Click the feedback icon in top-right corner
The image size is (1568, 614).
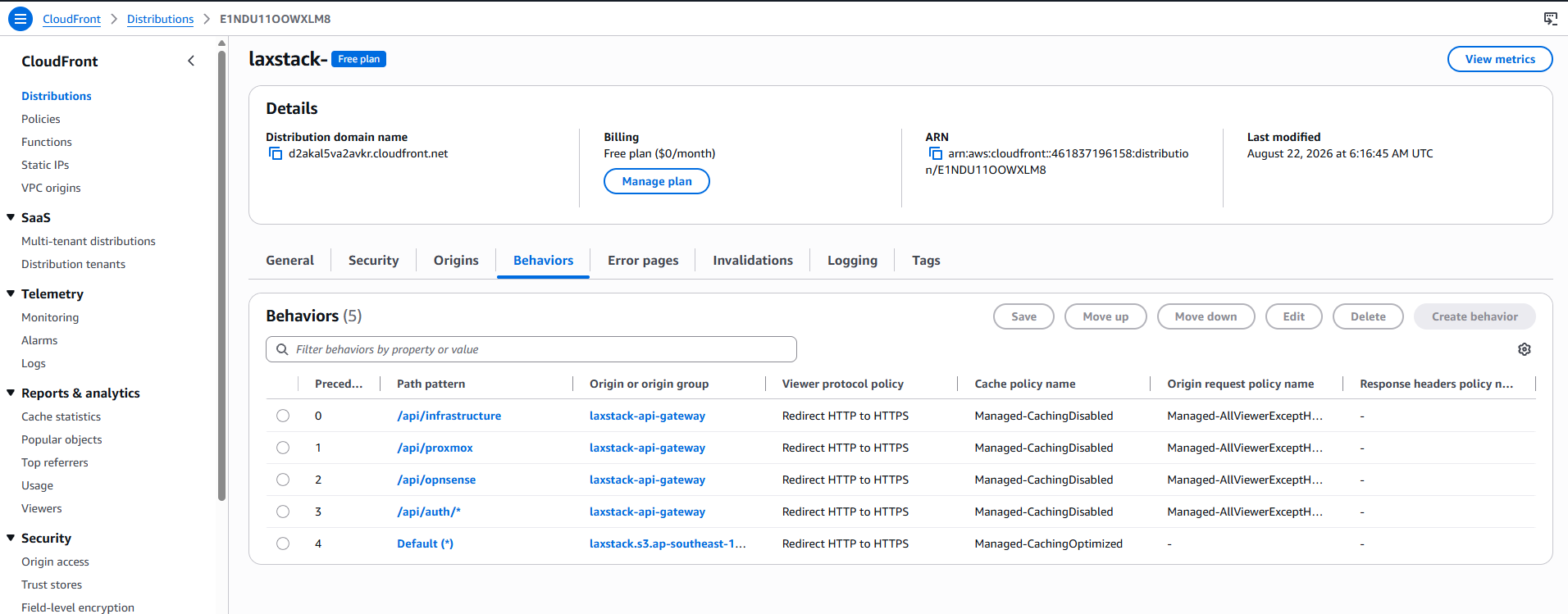coord(1550,19)
